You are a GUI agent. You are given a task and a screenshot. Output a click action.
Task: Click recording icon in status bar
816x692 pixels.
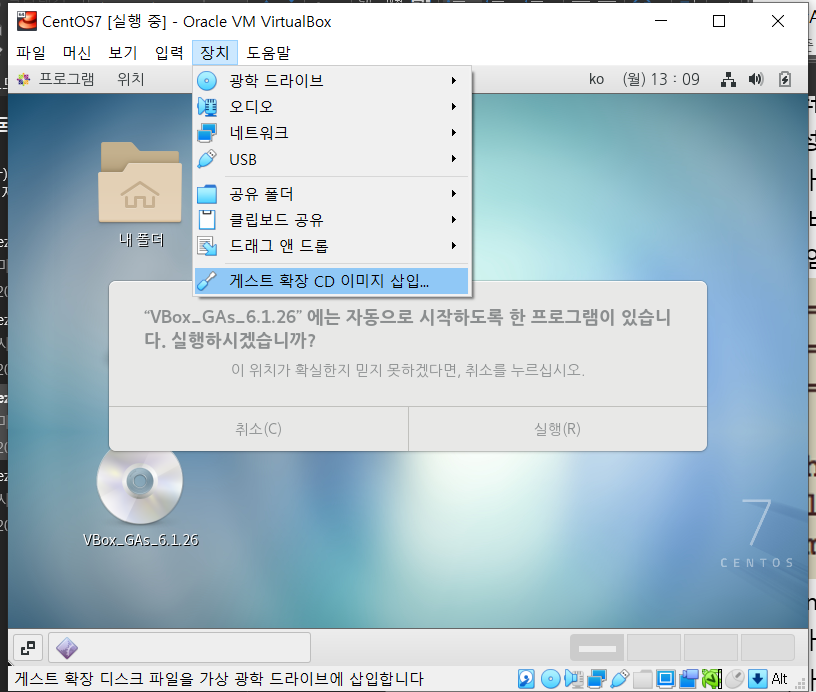(688, 678)
